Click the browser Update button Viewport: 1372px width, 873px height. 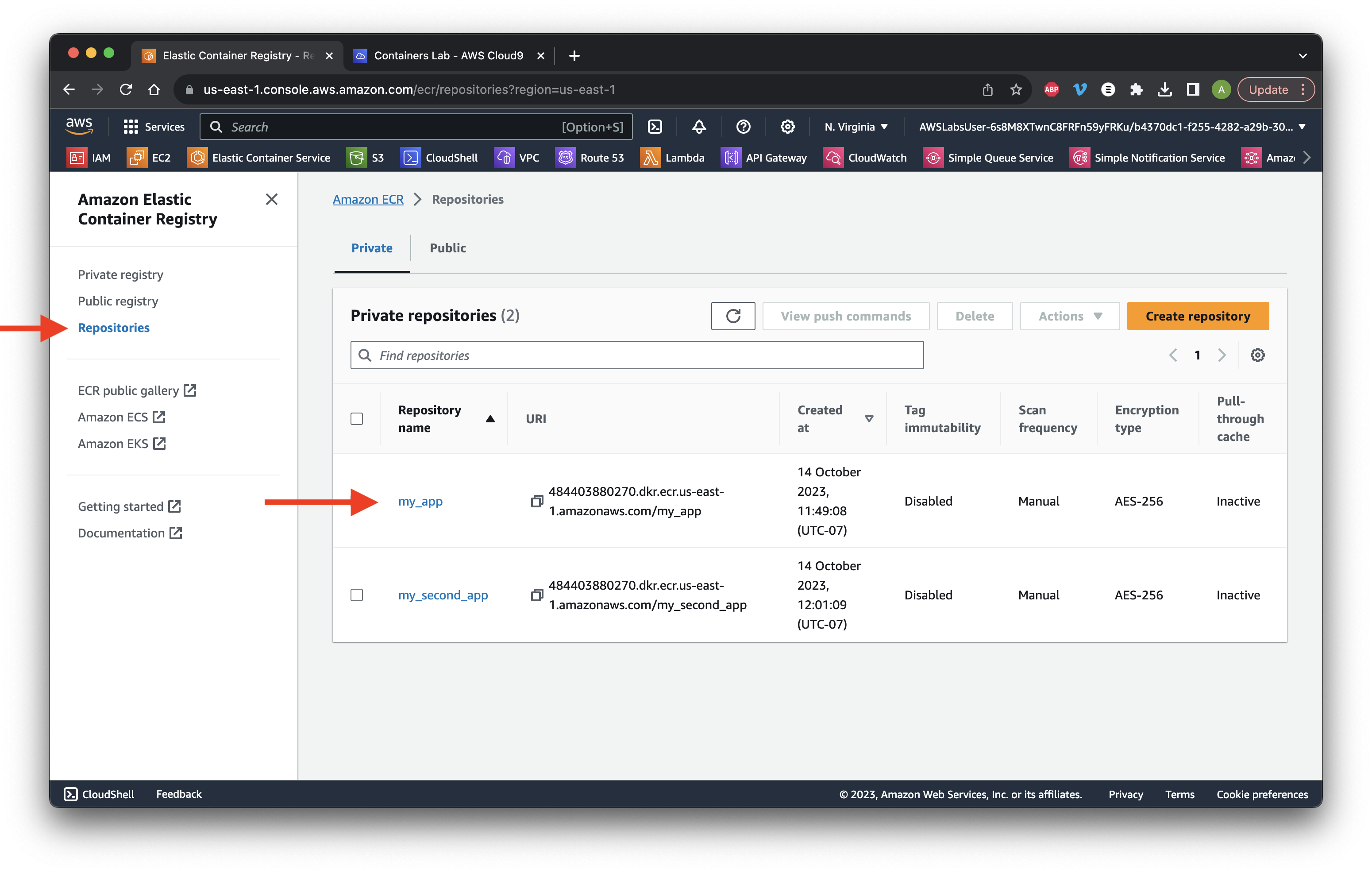(x=1276, y=89)
